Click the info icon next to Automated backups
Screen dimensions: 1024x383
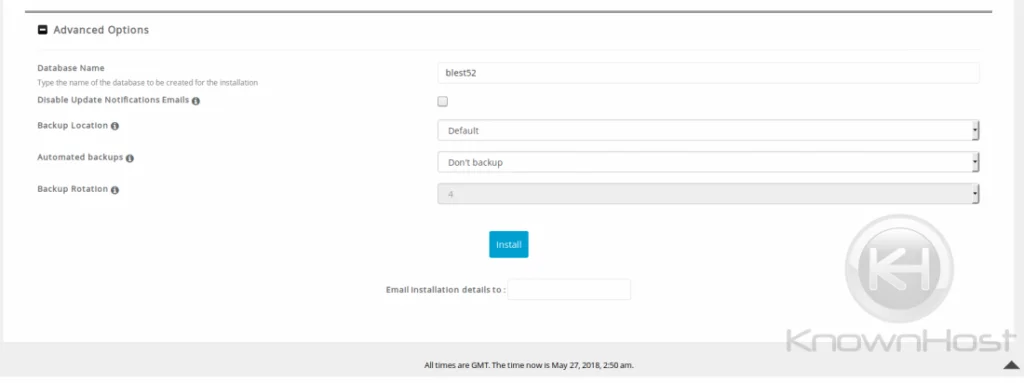[130, 158]
